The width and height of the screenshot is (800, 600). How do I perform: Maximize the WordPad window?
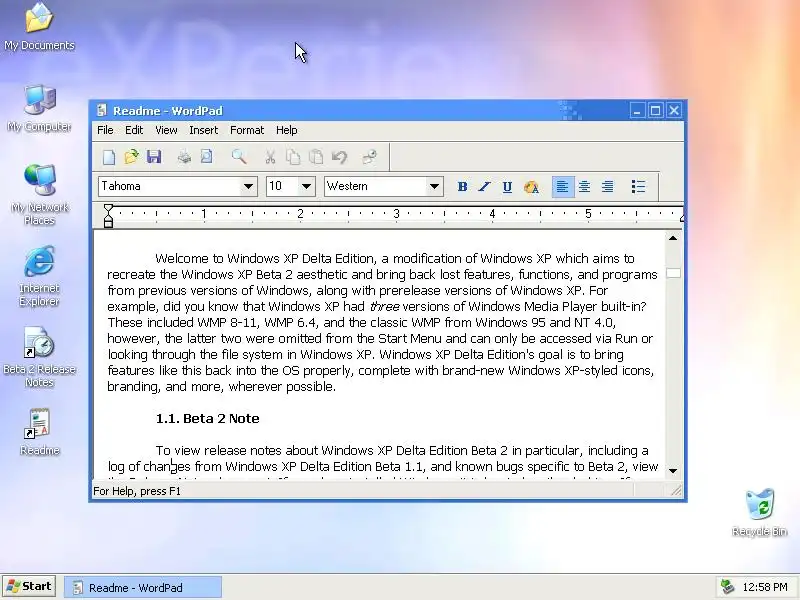pos(656,111)
